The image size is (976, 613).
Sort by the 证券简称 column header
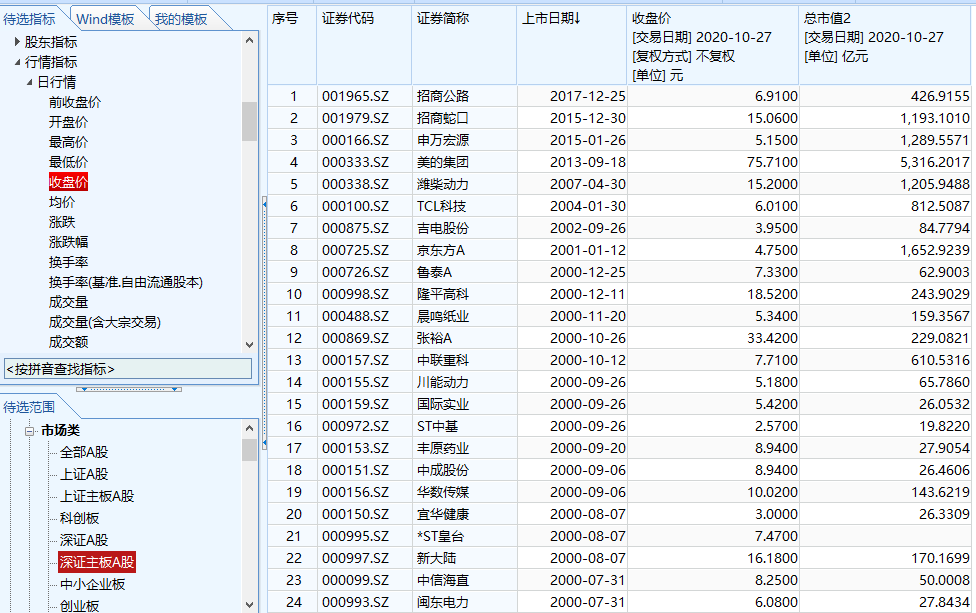tap(464, 45)
